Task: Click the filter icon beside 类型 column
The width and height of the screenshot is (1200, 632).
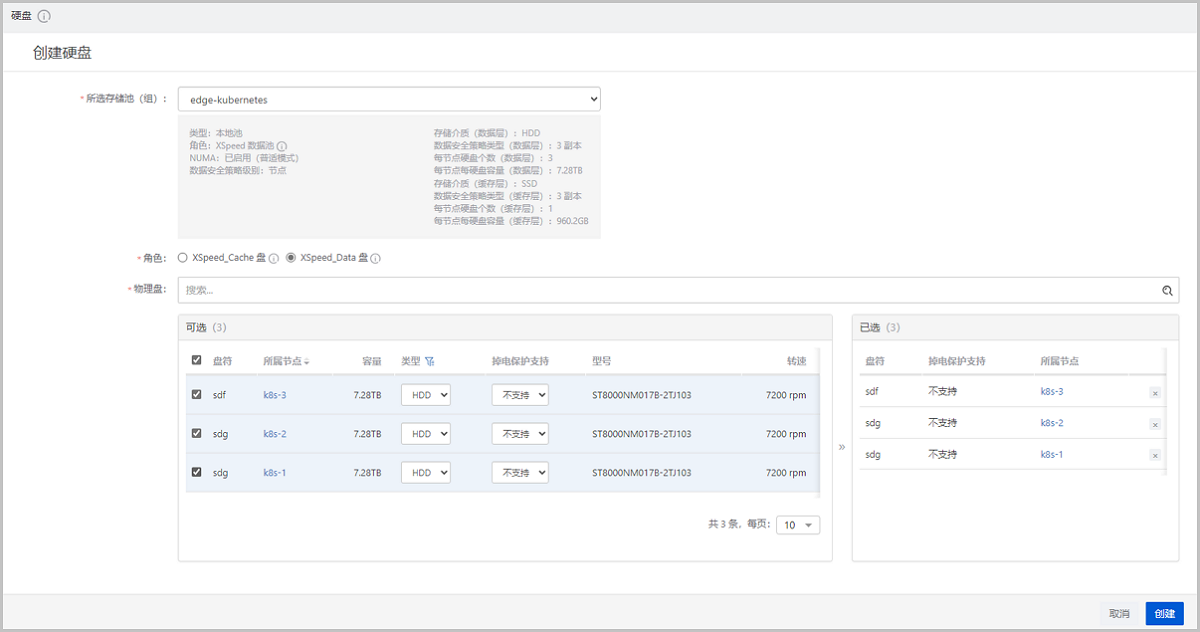Action: pyautogui.click(x=430, y=361)
